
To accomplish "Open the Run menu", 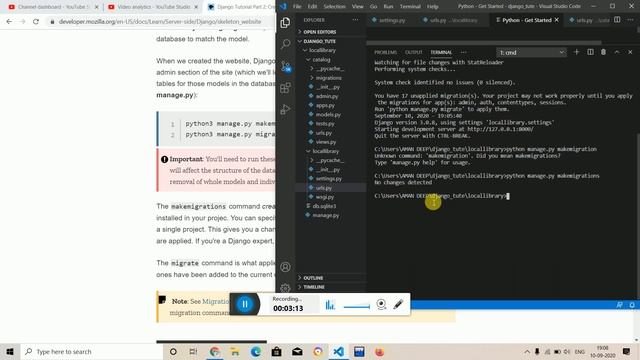I will pyautogui.click(x=388, y=7).
